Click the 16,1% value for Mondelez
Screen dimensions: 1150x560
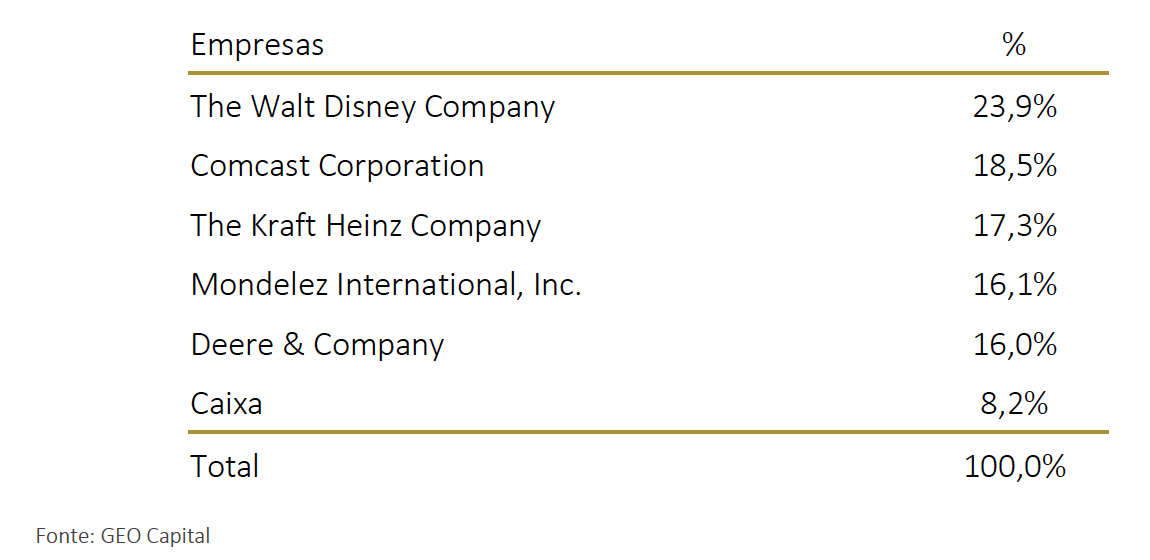(x=1014, y=286)
